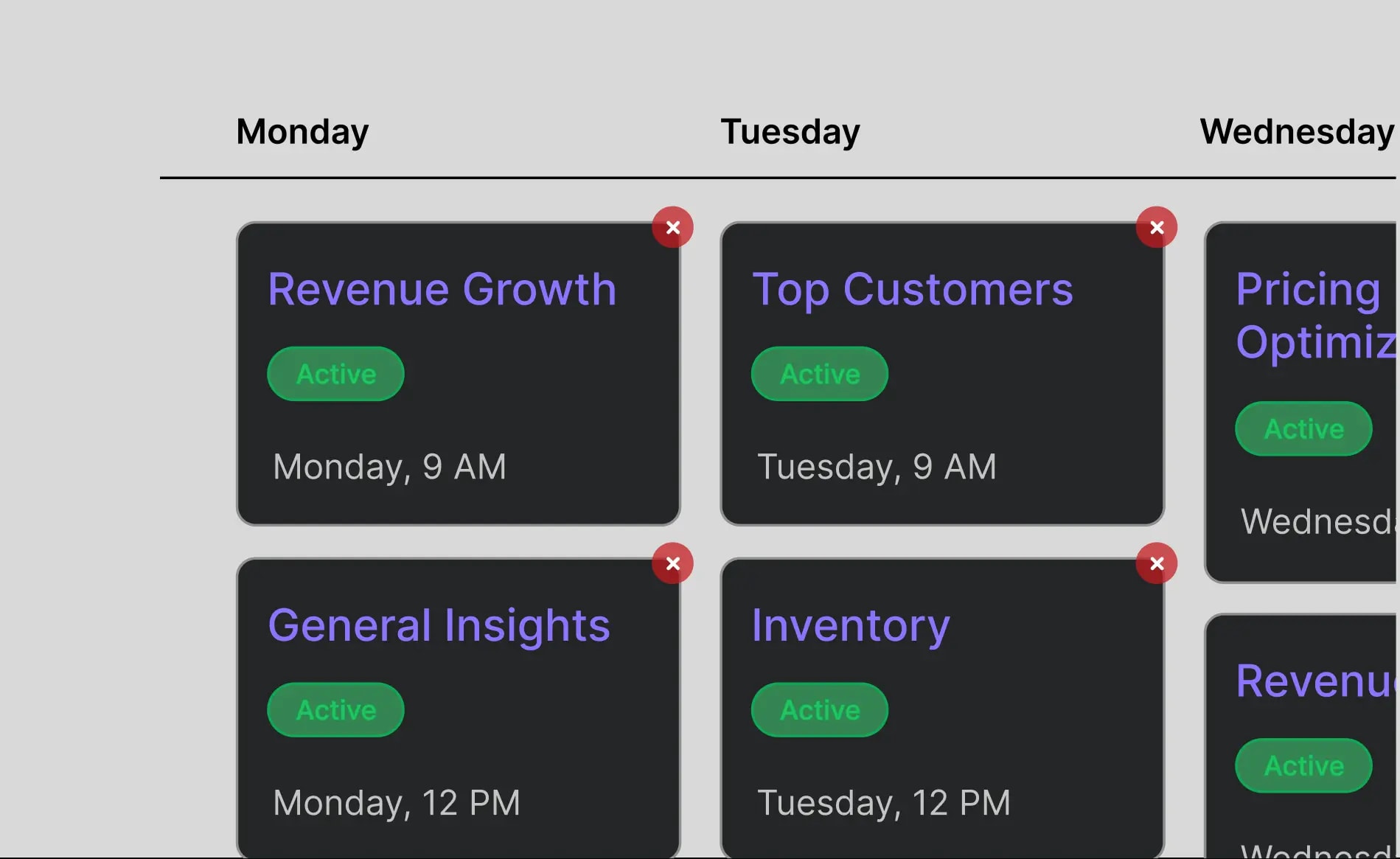Remove the Revenue Growth card
Screen dimensions: 1400x859
672,227
